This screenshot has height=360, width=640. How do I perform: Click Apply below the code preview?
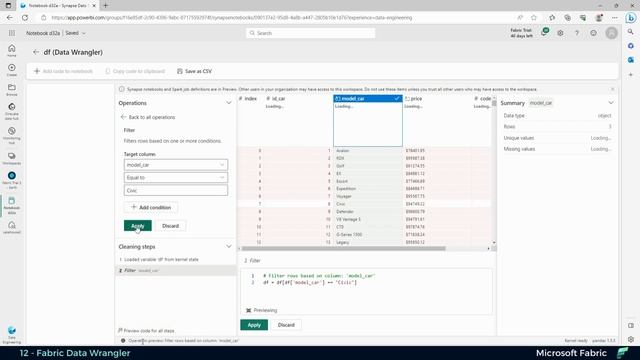(x=254, y=325)
